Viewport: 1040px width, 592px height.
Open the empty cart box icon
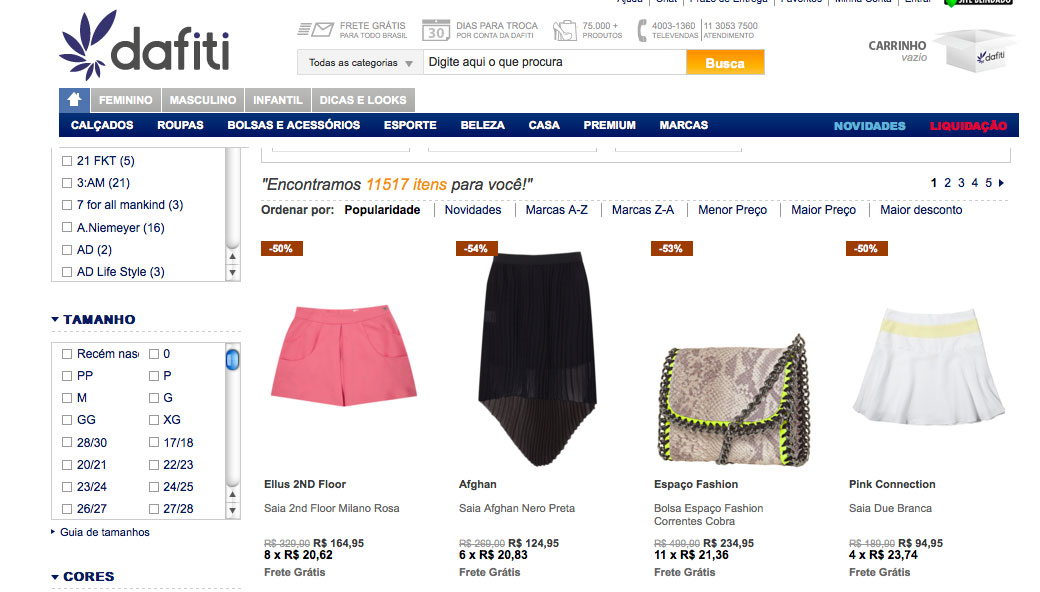974,50
